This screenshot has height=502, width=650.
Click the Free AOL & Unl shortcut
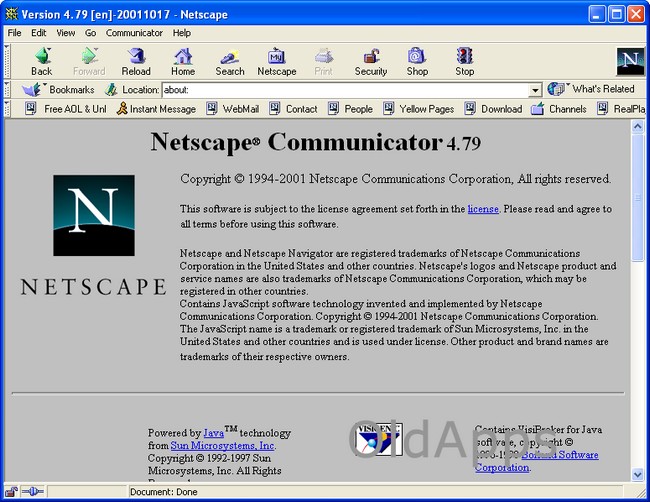(65, 109)
